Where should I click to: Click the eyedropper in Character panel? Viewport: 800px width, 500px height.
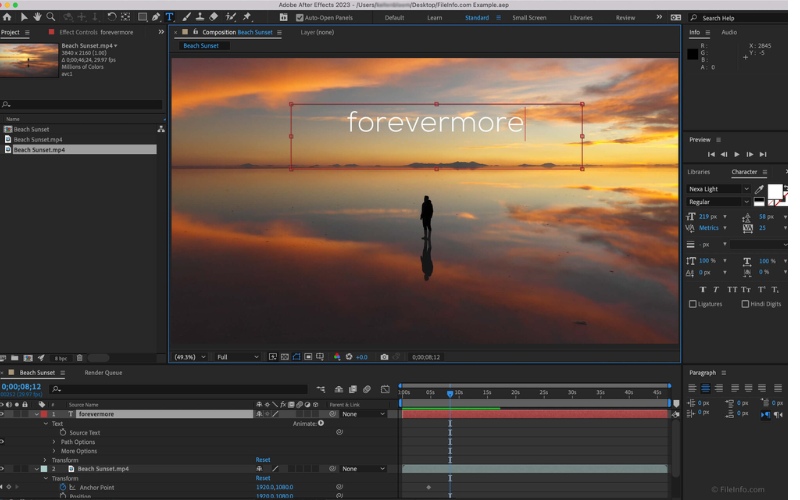pos(759,189)
